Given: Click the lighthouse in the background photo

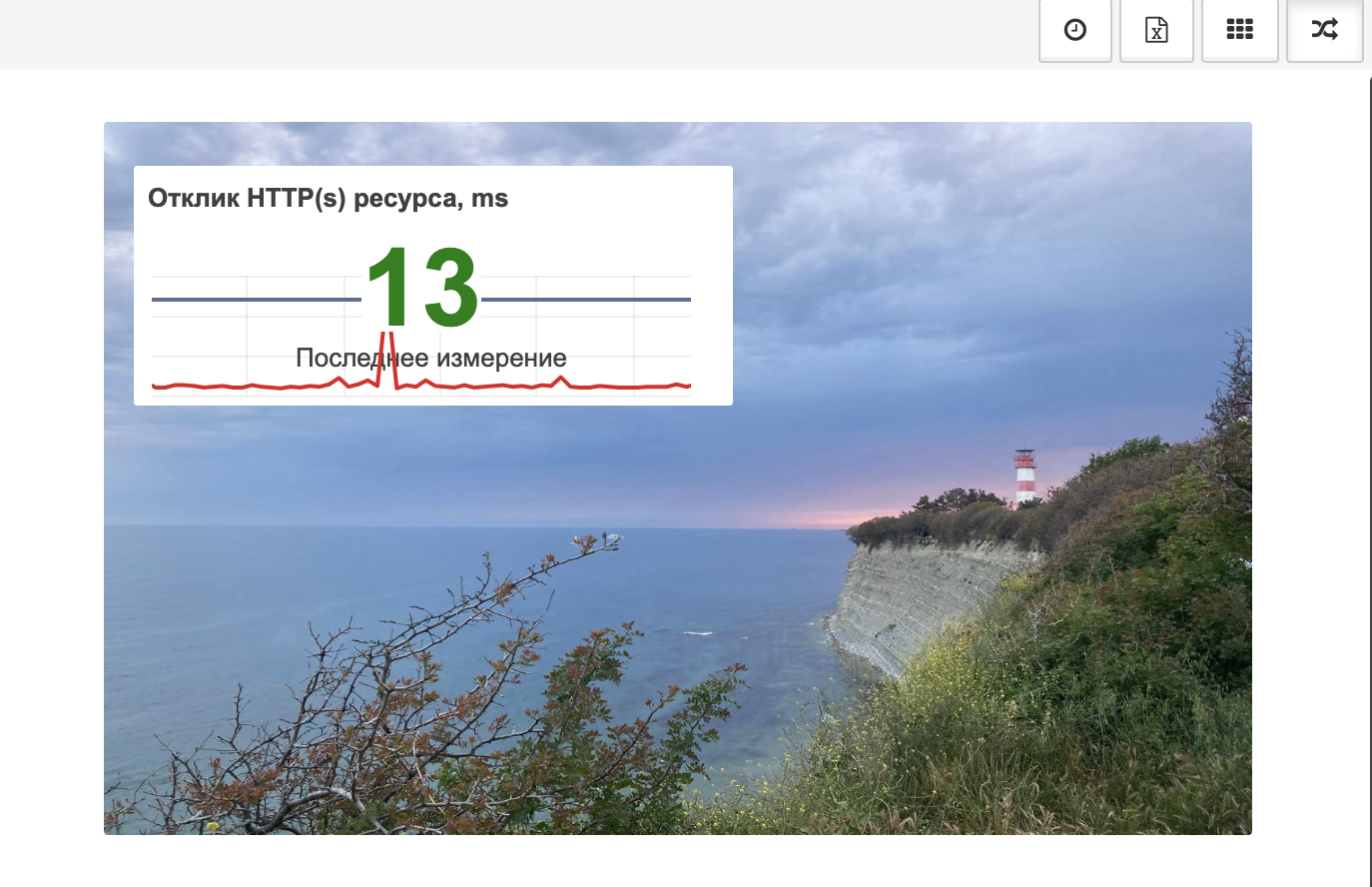Looking at the screenshot, I should [1025, 477].
